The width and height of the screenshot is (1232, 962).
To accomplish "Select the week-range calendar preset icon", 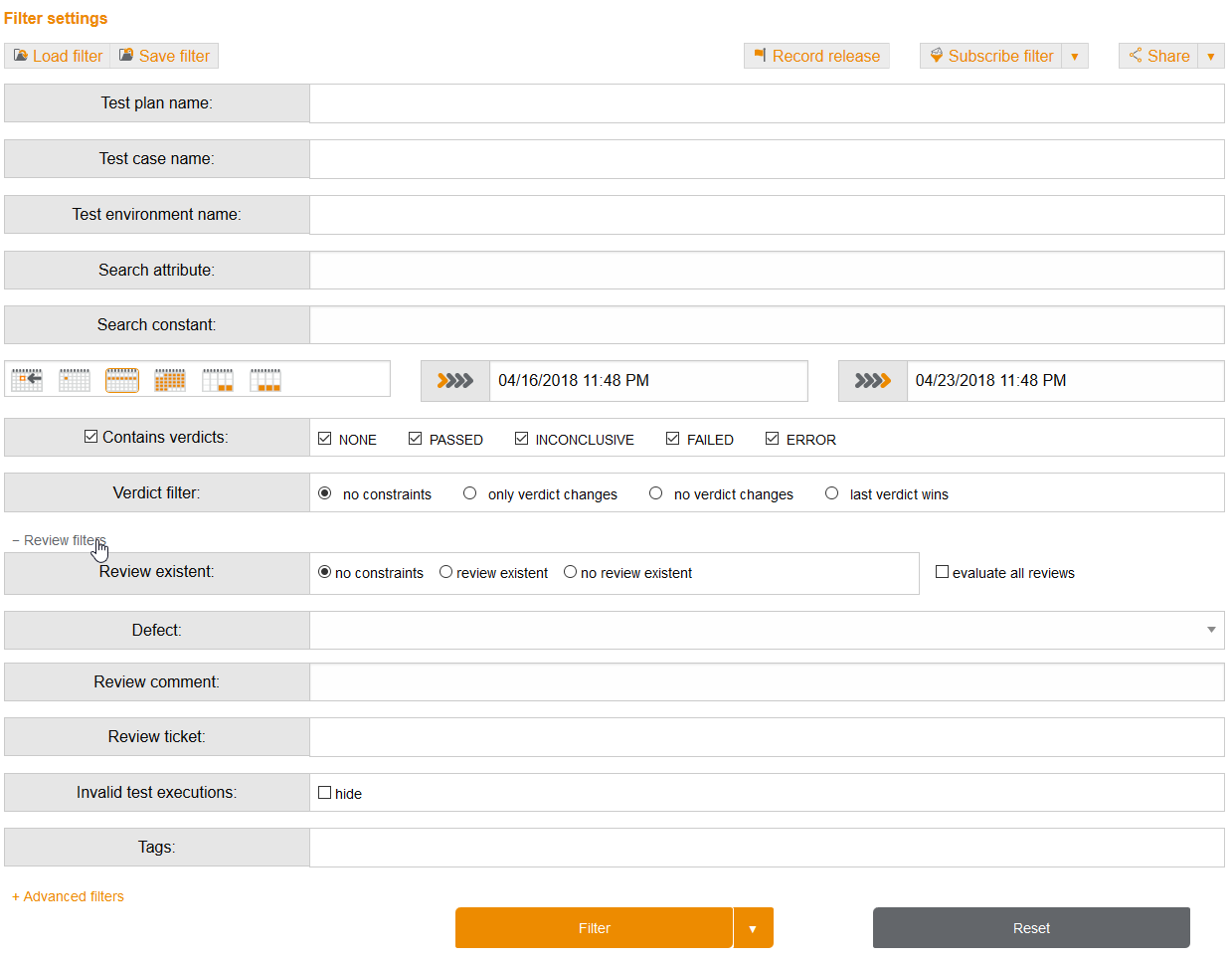I will tap(121, 379).
